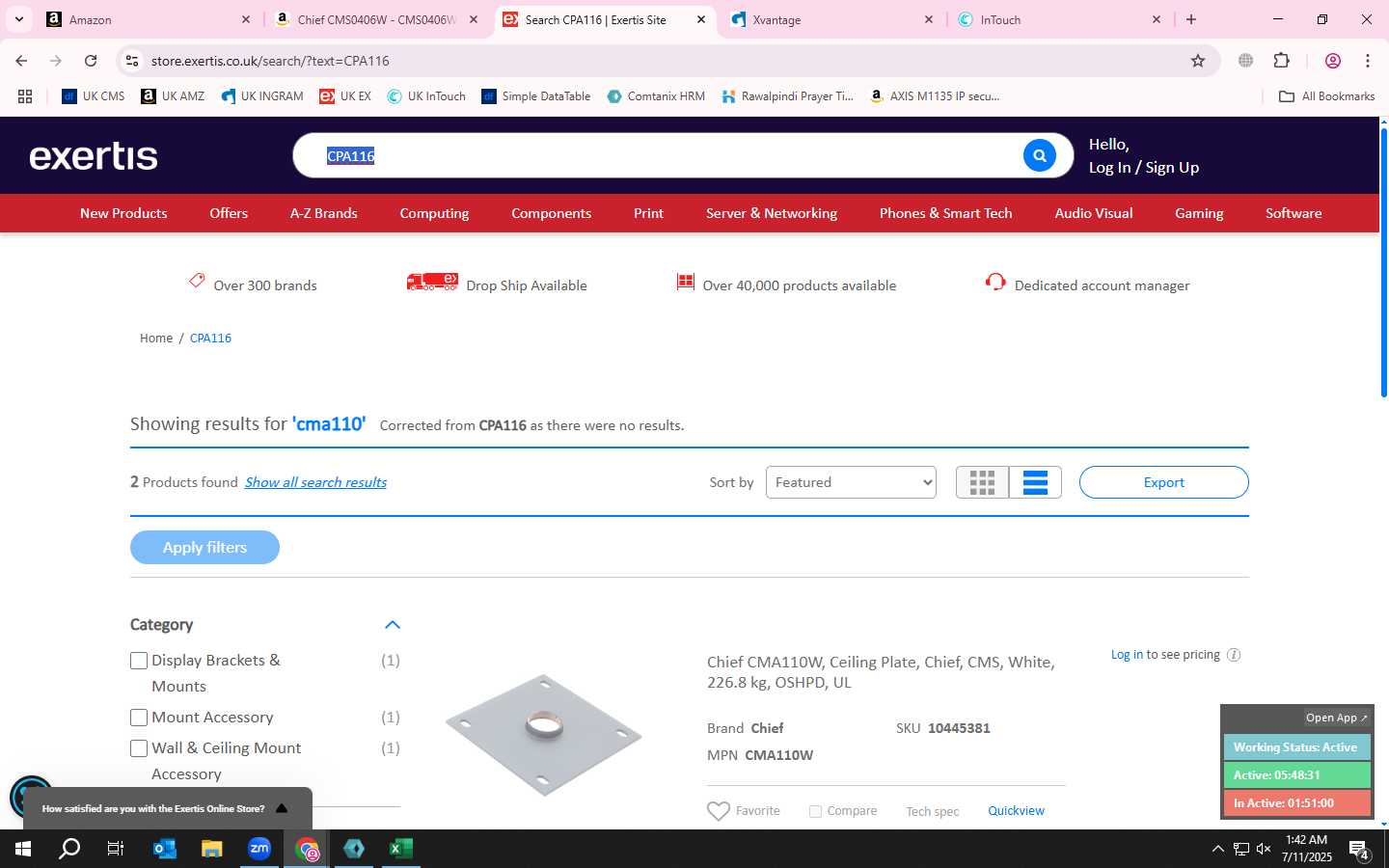Click Show all search results link
Image resolution: width=1389 pixels, height=868 pixels.
315,482
